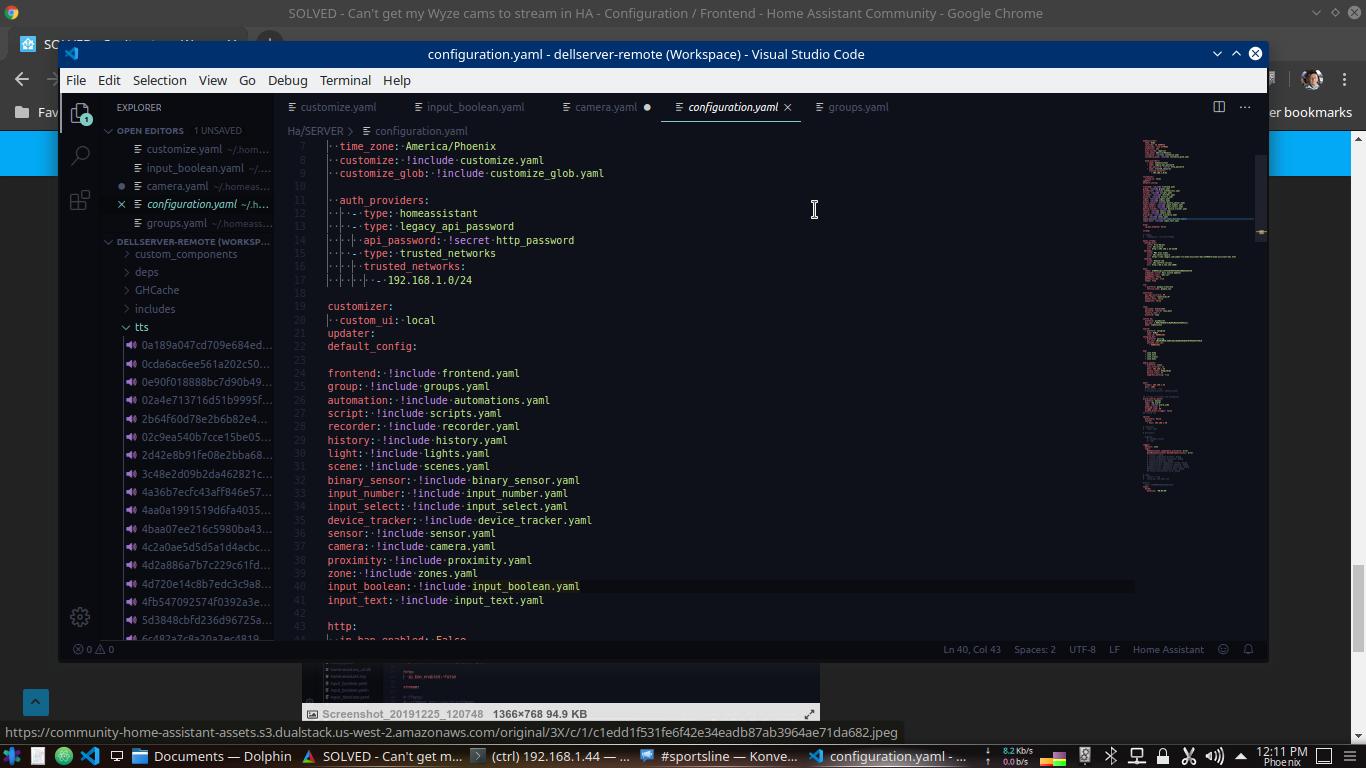Click the forum scroll-to-top arrow button

[x=35, y=702]
